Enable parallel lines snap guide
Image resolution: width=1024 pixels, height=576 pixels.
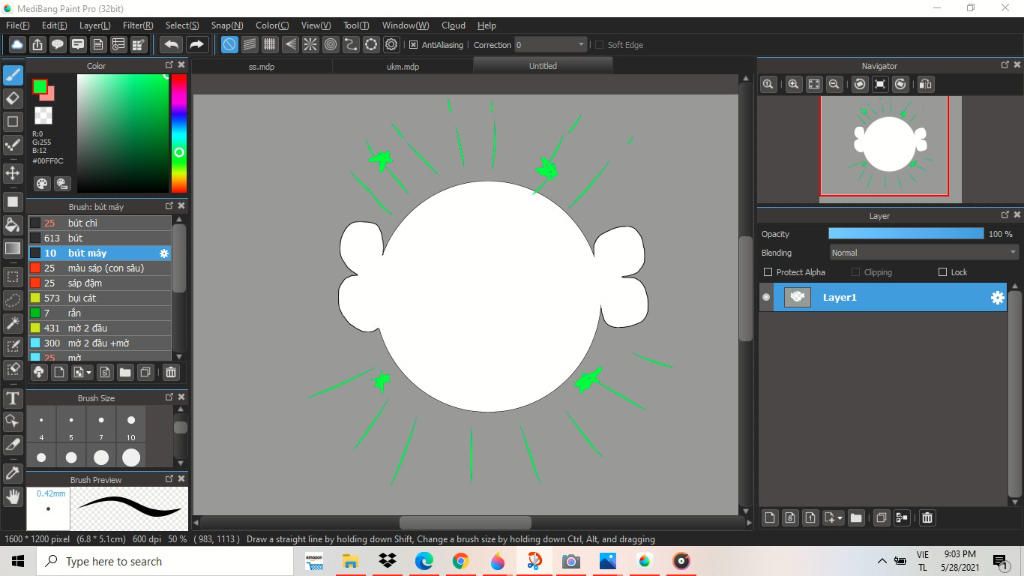249,44
